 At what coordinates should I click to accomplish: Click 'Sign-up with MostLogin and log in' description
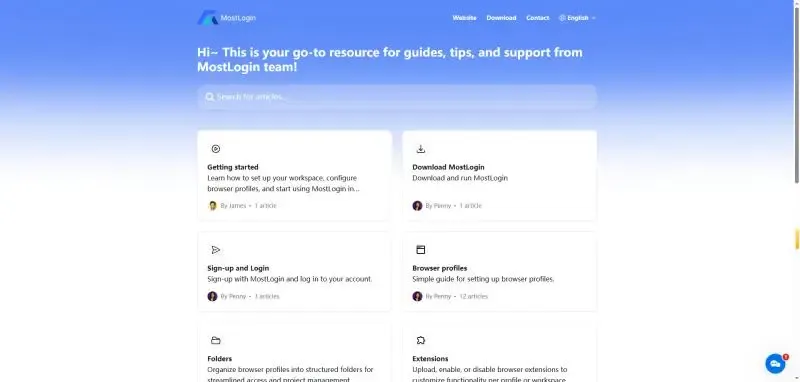(290, 279)
